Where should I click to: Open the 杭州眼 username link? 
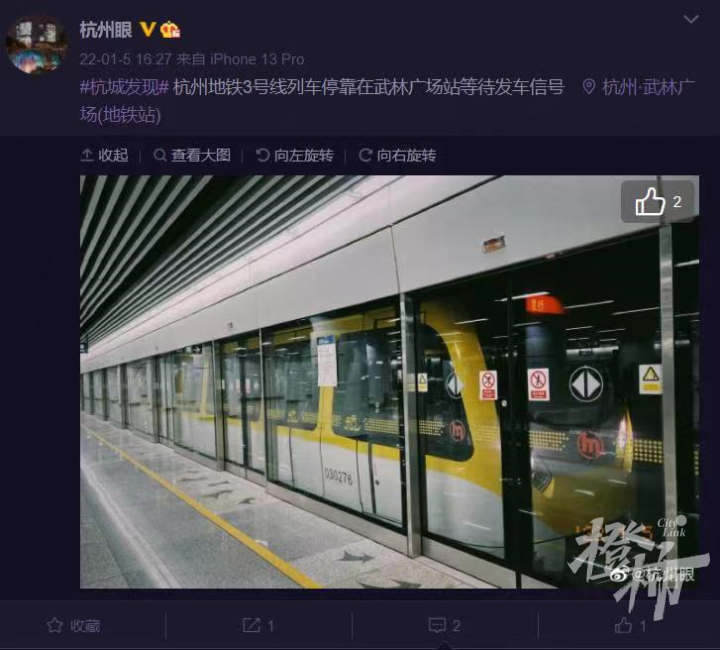pyautogui.click(x=106, y=30)
